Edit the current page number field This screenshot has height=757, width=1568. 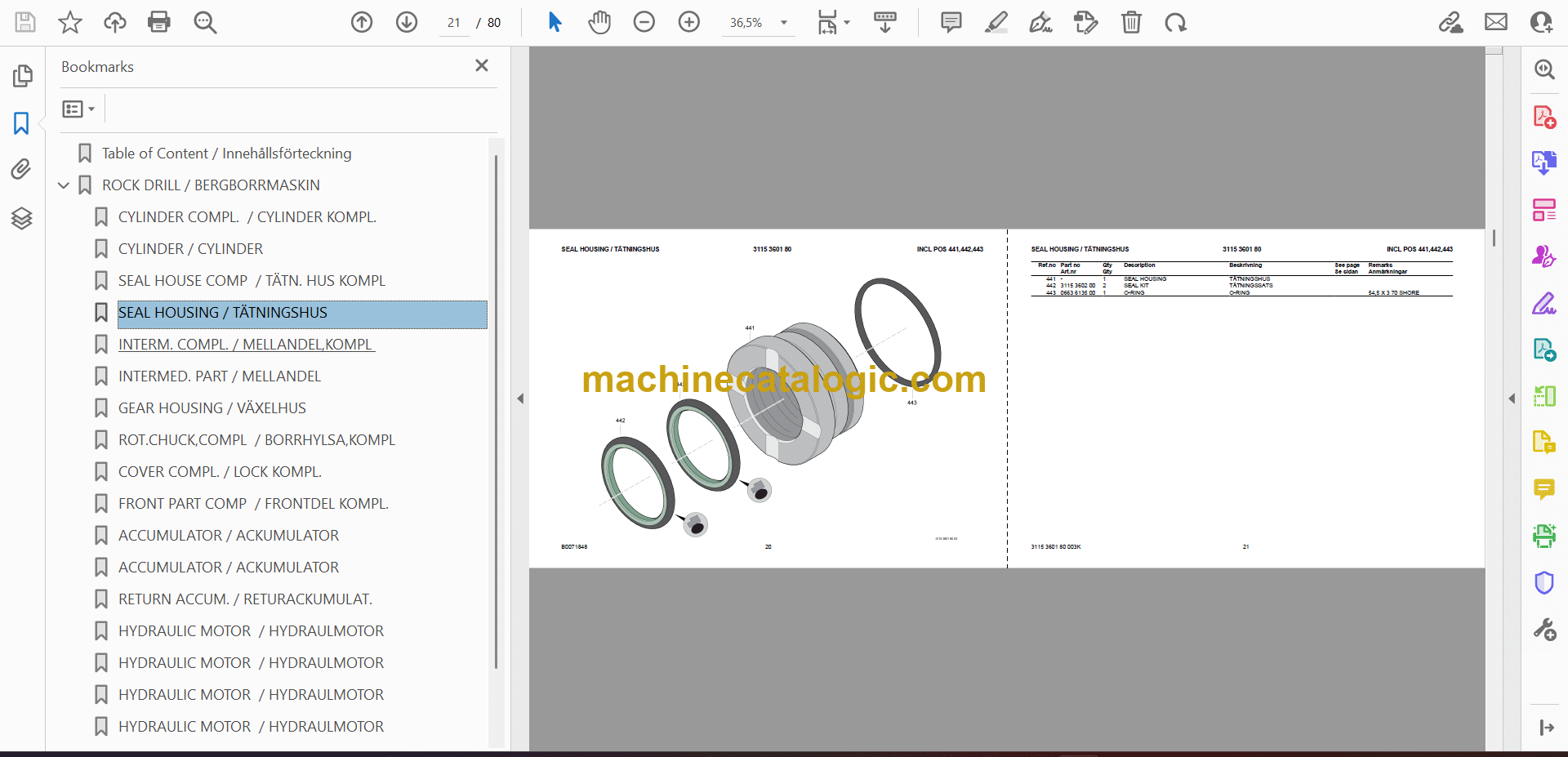tap(454, 23)
